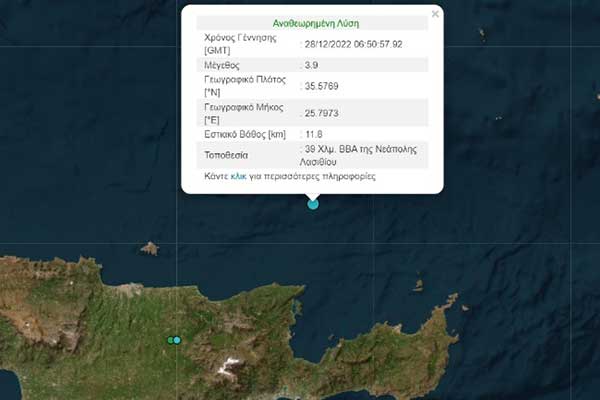600x400 pixels.
Task: Click the 'κλικ' link for more information
Action: tap(239, 175)
